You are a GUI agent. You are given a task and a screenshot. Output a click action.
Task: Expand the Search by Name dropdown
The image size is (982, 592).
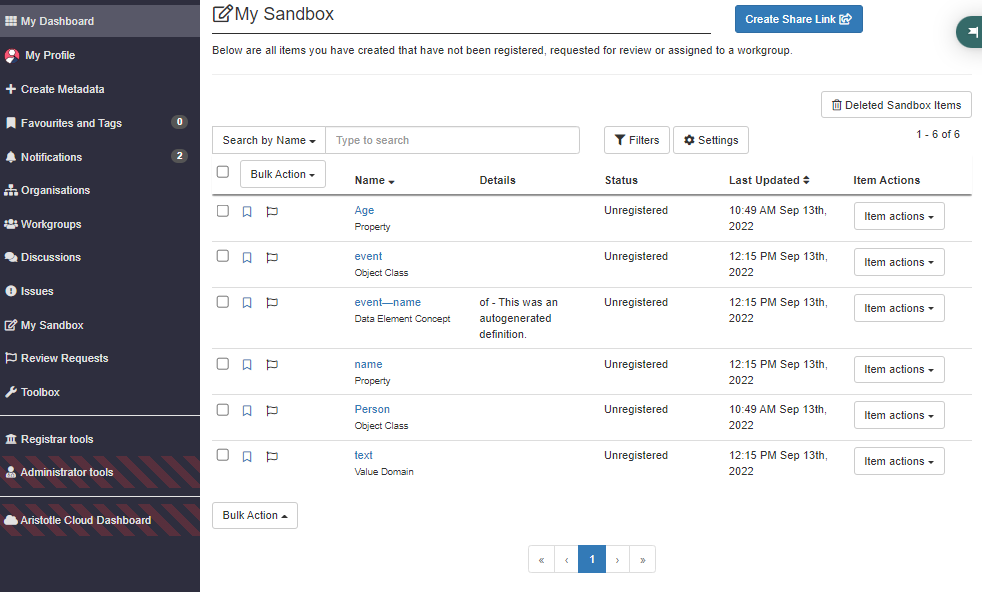pyautogui.click(x=269, y=140)
